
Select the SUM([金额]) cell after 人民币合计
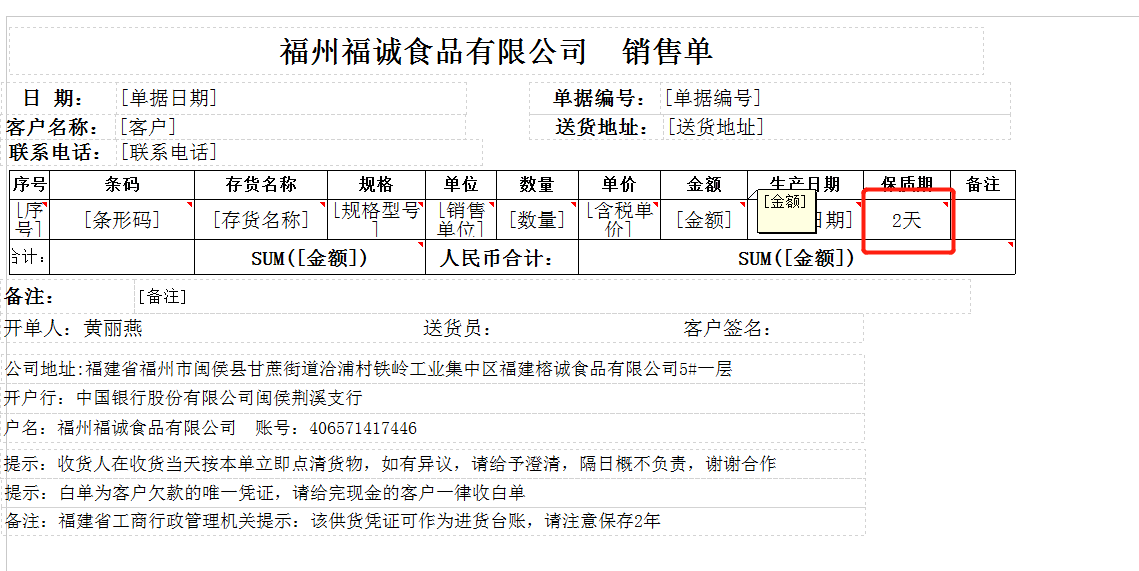pyautogui.click(x=796, y=257)
